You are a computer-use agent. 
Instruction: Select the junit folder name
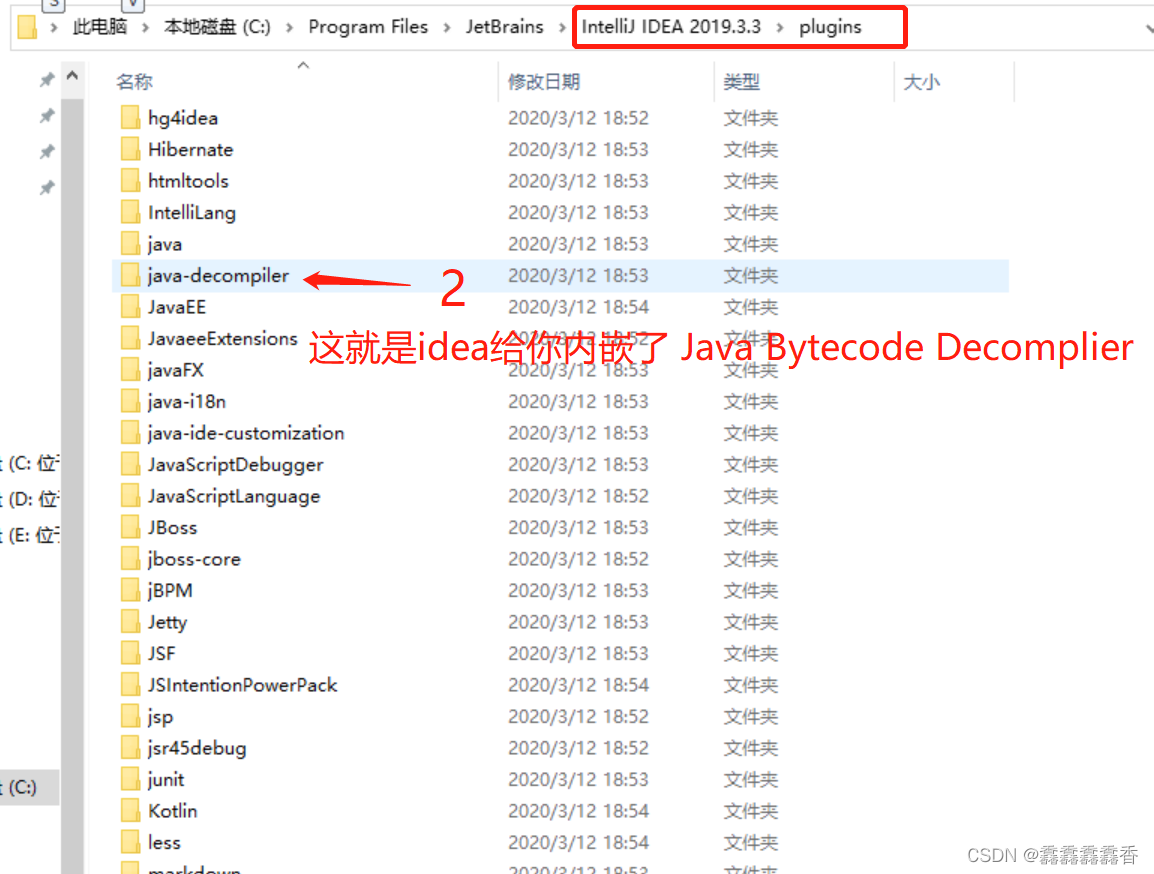pos(166,780)
